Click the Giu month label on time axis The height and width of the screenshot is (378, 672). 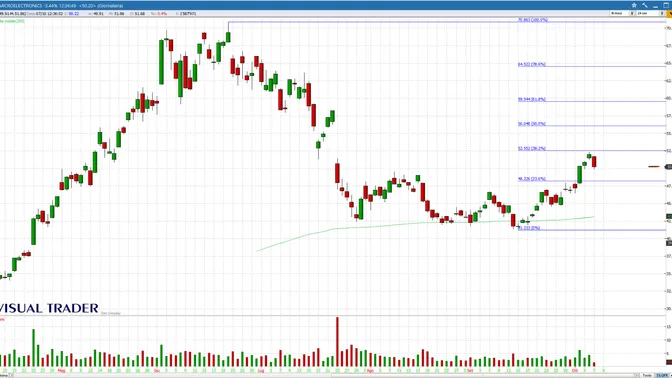pyautogui.click(x=156, y=370)
